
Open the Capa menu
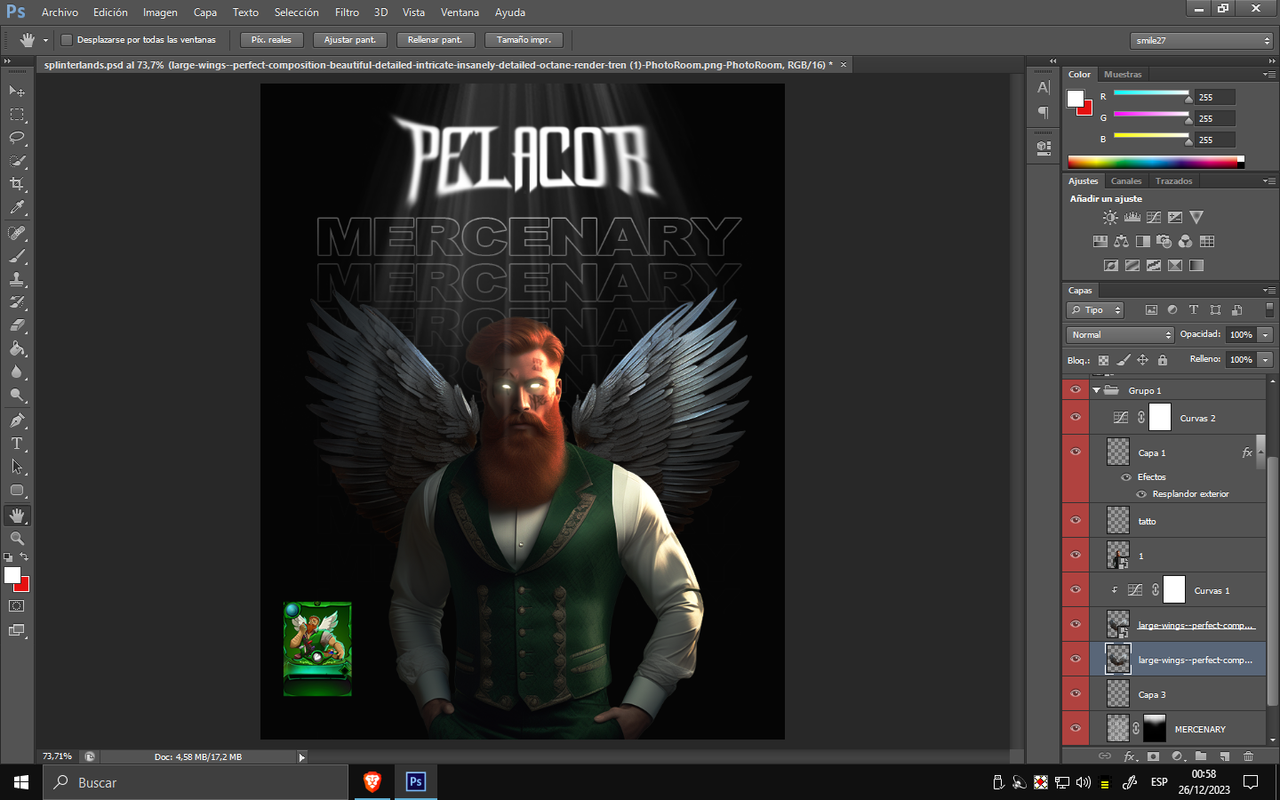pos(205,13)
